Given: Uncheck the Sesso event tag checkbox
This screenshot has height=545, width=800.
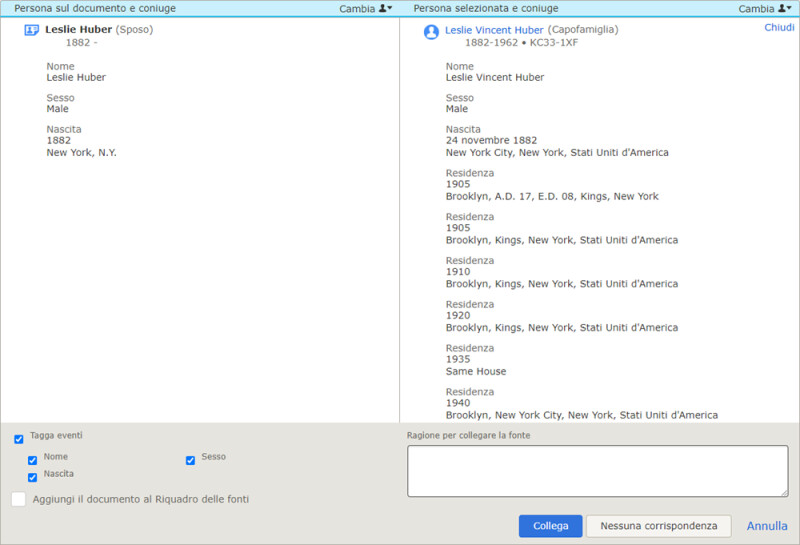Looking at the screenshot, I should point(190,460).
